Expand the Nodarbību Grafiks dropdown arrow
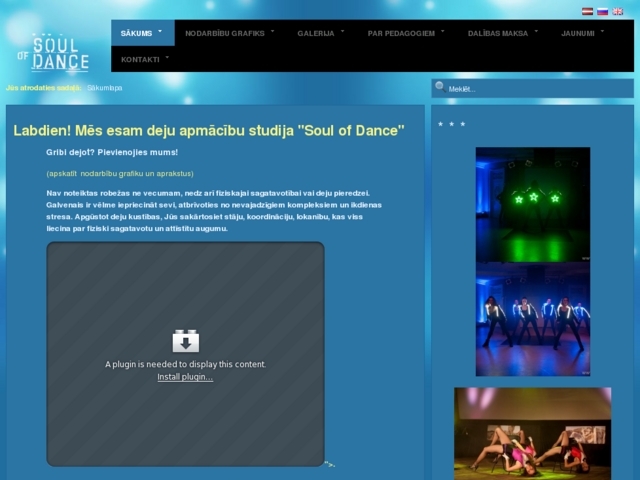Screen dimensions: 640x480 pos(274,31)
